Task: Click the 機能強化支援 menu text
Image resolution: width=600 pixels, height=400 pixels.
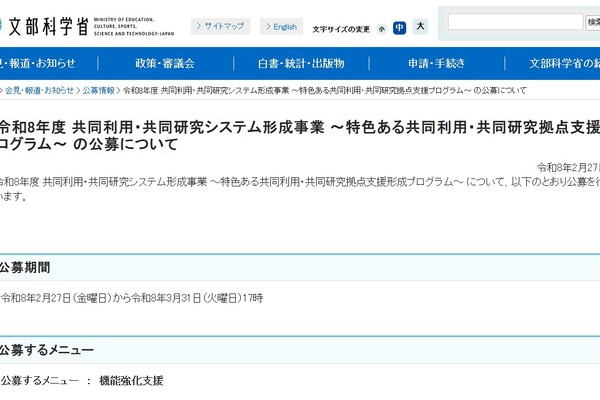Action: 131,380
